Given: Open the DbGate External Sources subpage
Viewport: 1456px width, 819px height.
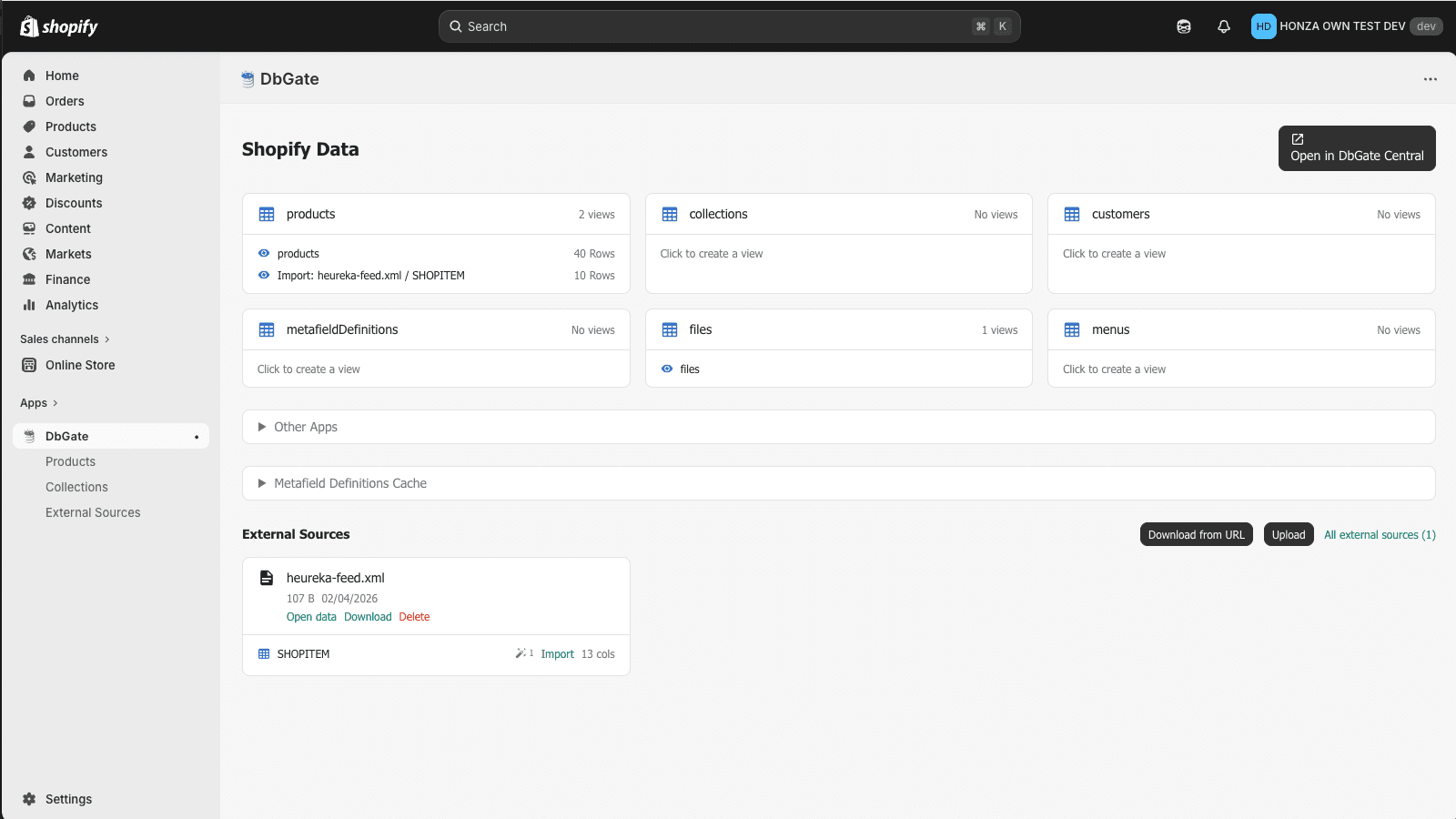Looking at the screenshot, I should click(x=93, y=512).
